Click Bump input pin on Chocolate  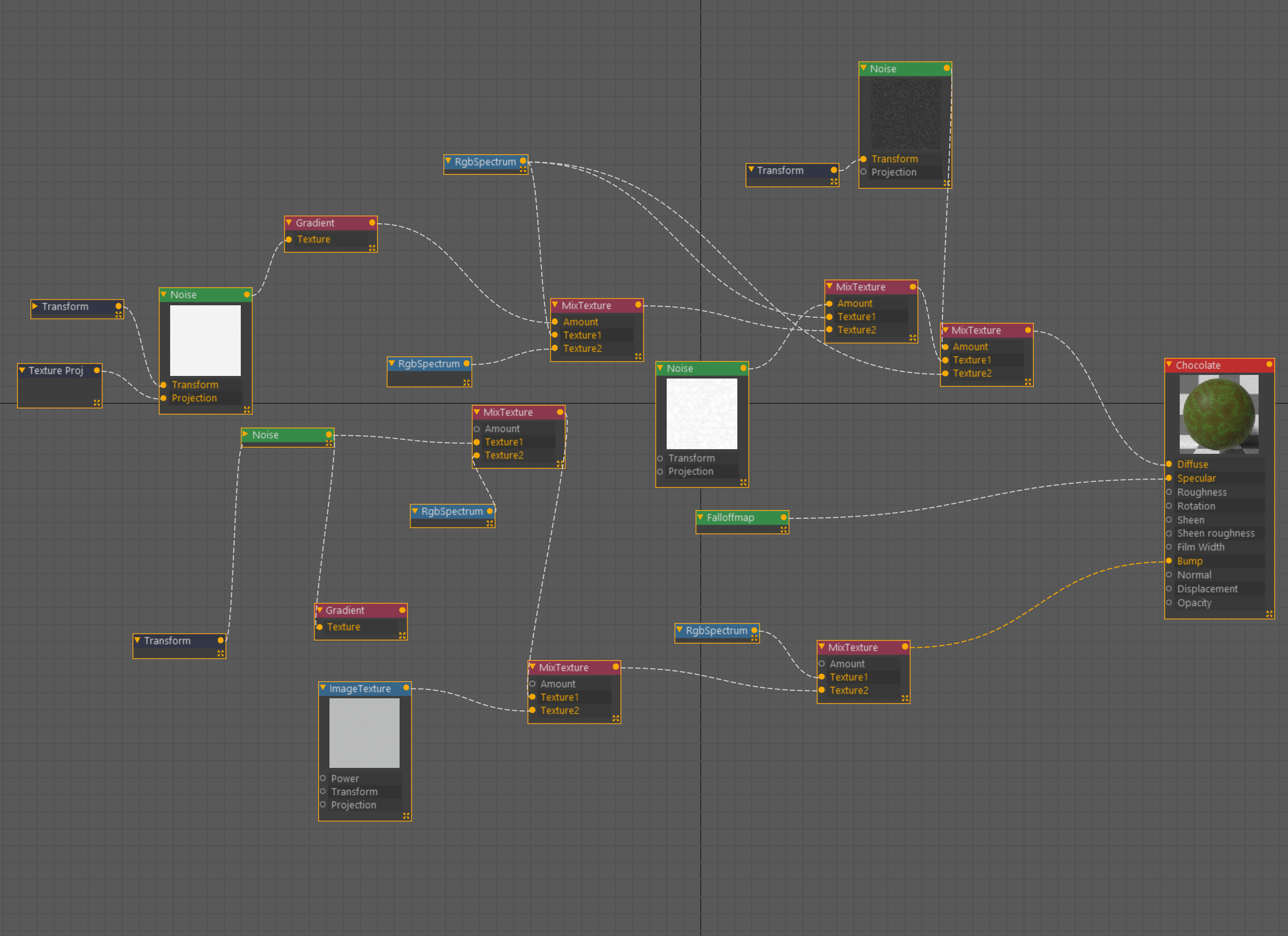1169,561
